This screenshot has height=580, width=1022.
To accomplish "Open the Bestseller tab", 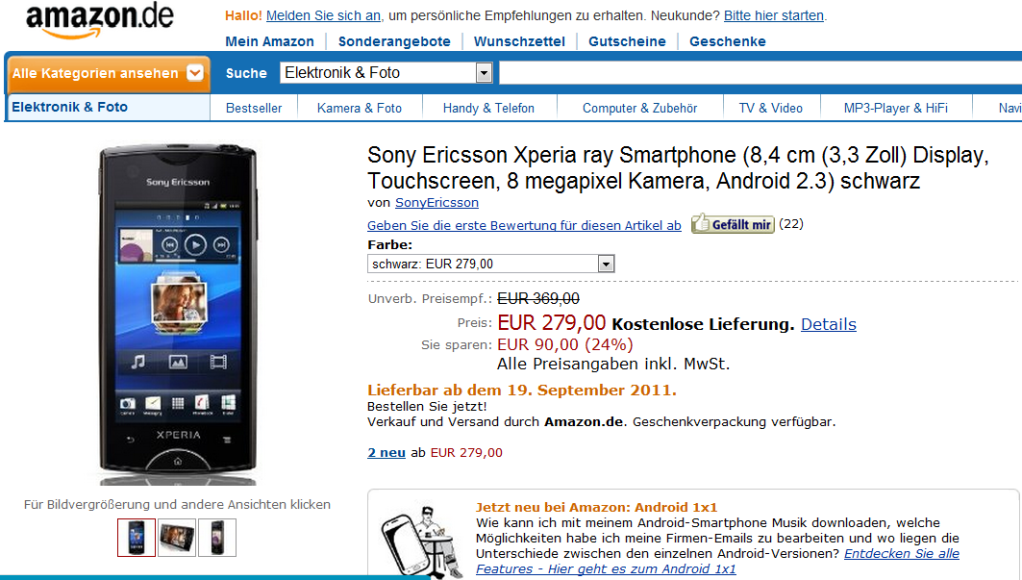I will pyautogui.click(x=254, y=108).
